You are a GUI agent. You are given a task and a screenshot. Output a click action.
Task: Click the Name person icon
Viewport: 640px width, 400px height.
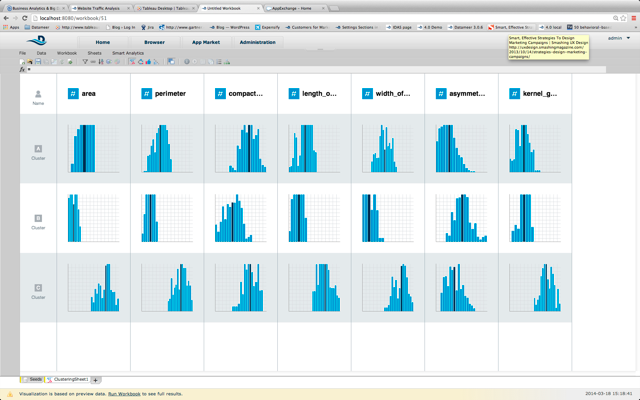coord(38,94)
